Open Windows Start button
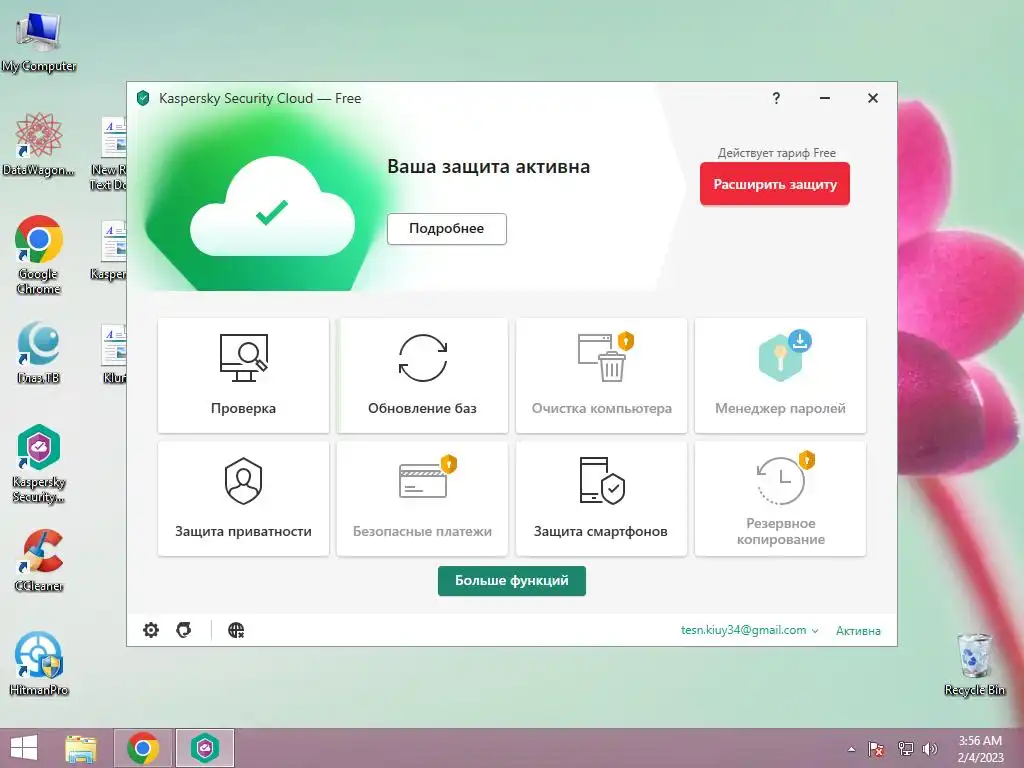This screenshot has height=768, width=1024. point(24,748)
